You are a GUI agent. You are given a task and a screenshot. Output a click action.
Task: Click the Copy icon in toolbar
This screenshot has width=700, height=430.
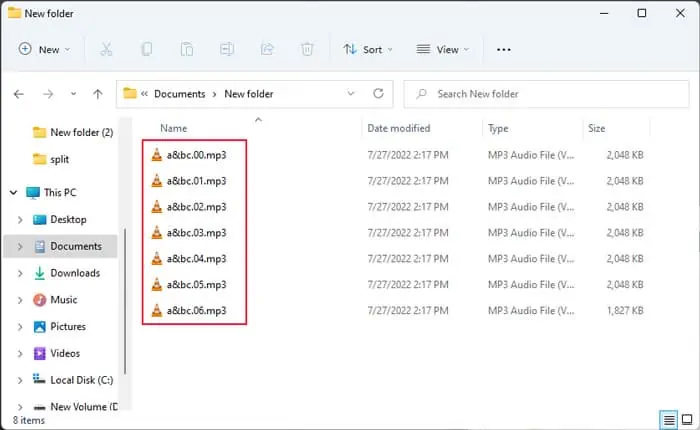(x=146, y=49)
